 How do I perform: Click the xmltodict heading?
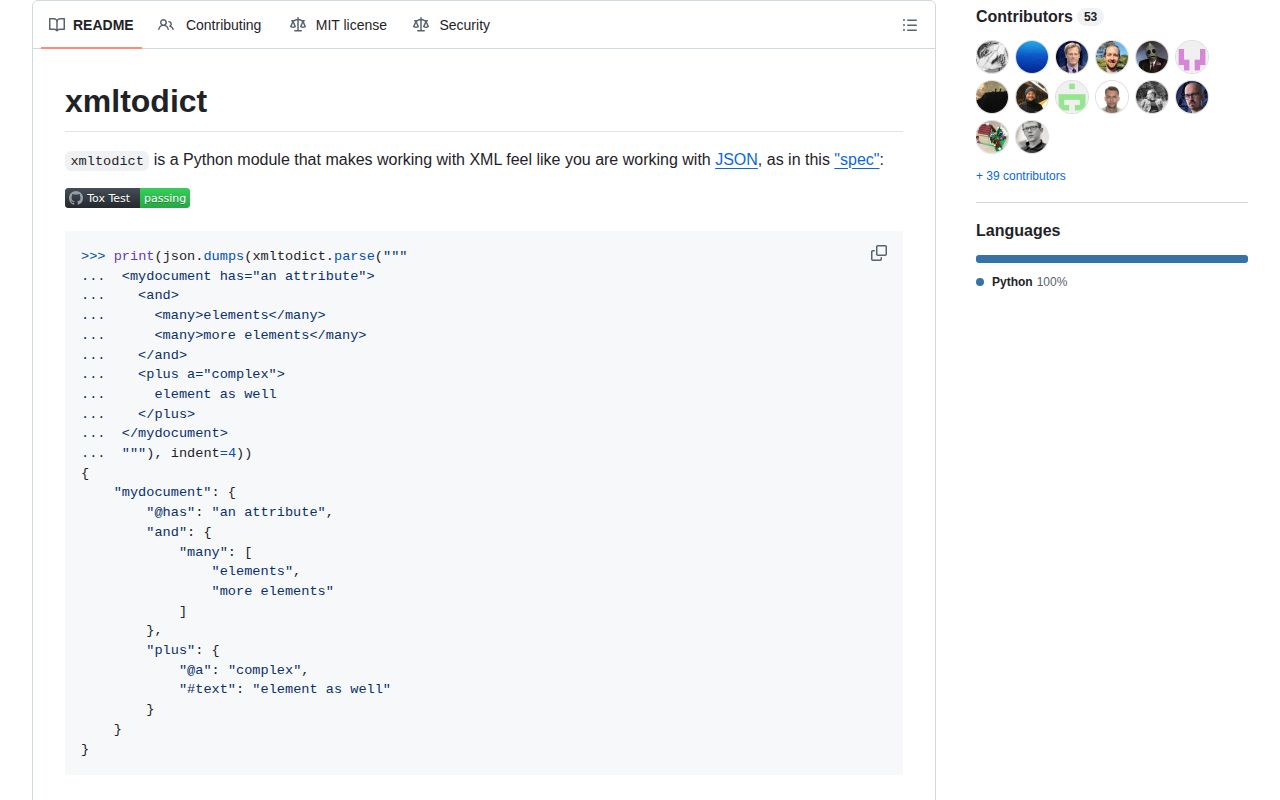point(136,101)
